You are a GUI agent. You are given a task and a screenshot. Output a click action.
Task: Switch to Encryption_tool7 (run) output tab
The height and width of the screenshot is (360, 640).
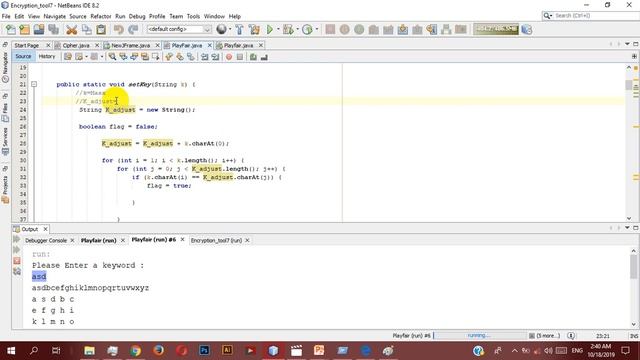coord(216,240)
